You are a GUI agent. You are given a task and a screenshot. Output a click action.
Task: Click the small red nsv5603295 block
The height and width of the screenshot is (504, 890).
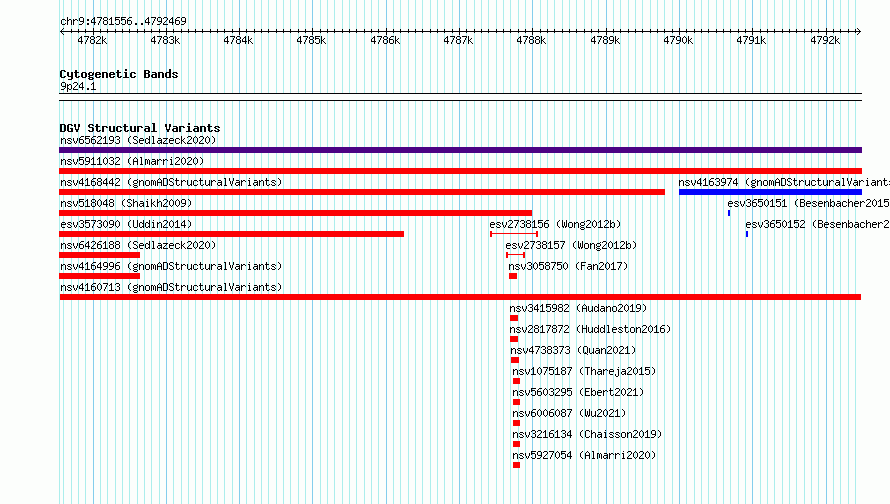click(x=517, y=402)
